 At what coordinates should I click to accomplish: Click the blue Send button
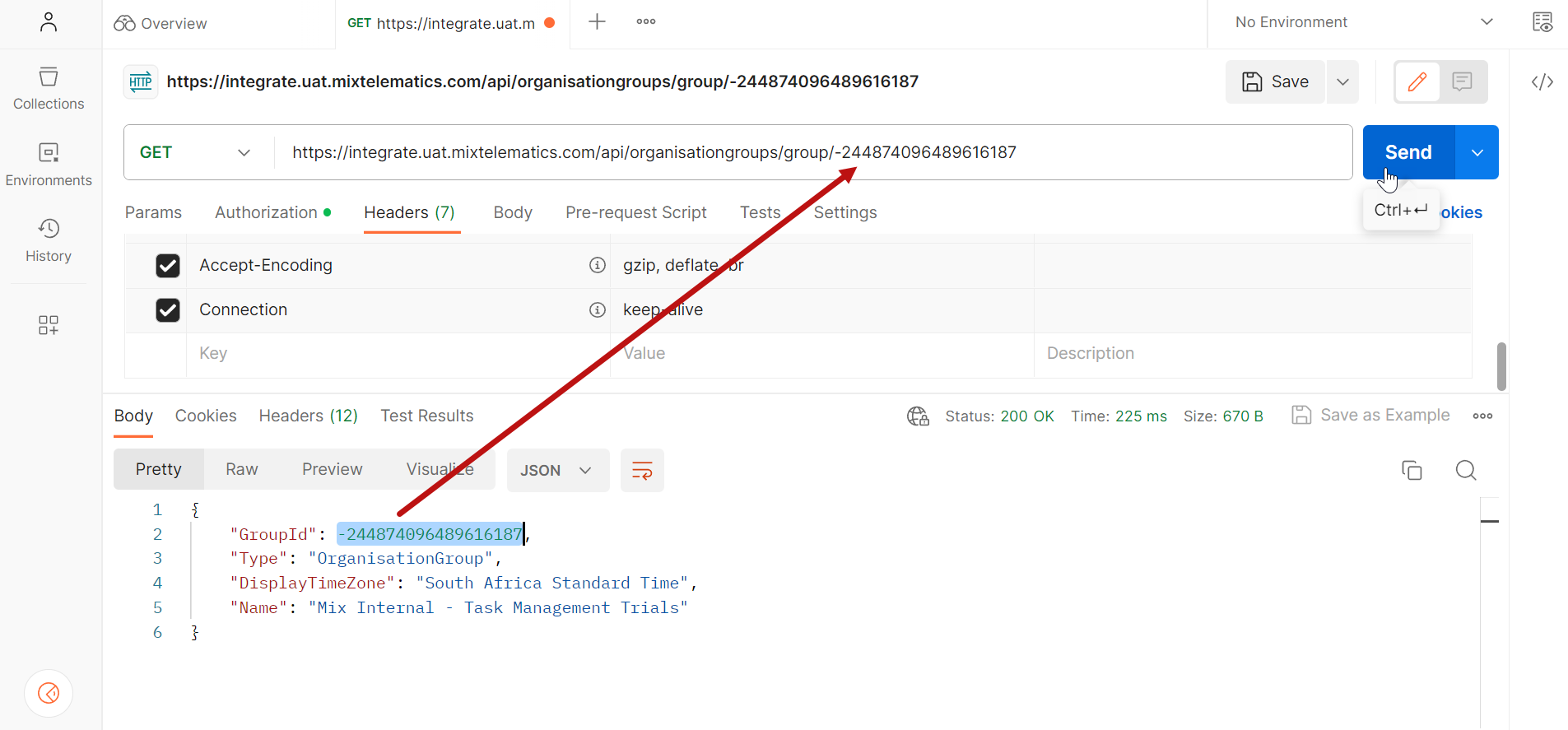(x=1408, y=152)
